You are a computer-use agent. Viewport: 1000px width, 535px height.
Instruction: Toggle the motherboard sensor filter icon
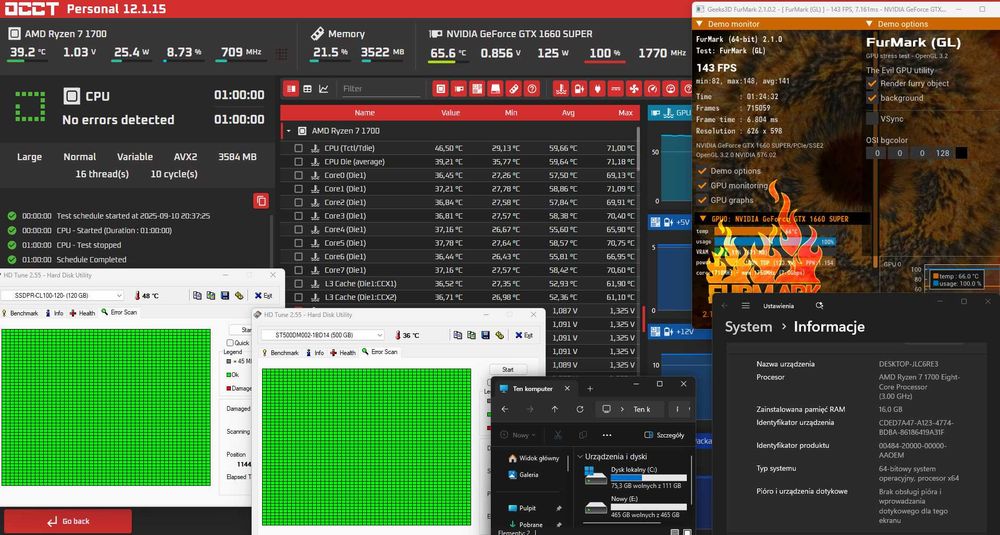point(477,89)
